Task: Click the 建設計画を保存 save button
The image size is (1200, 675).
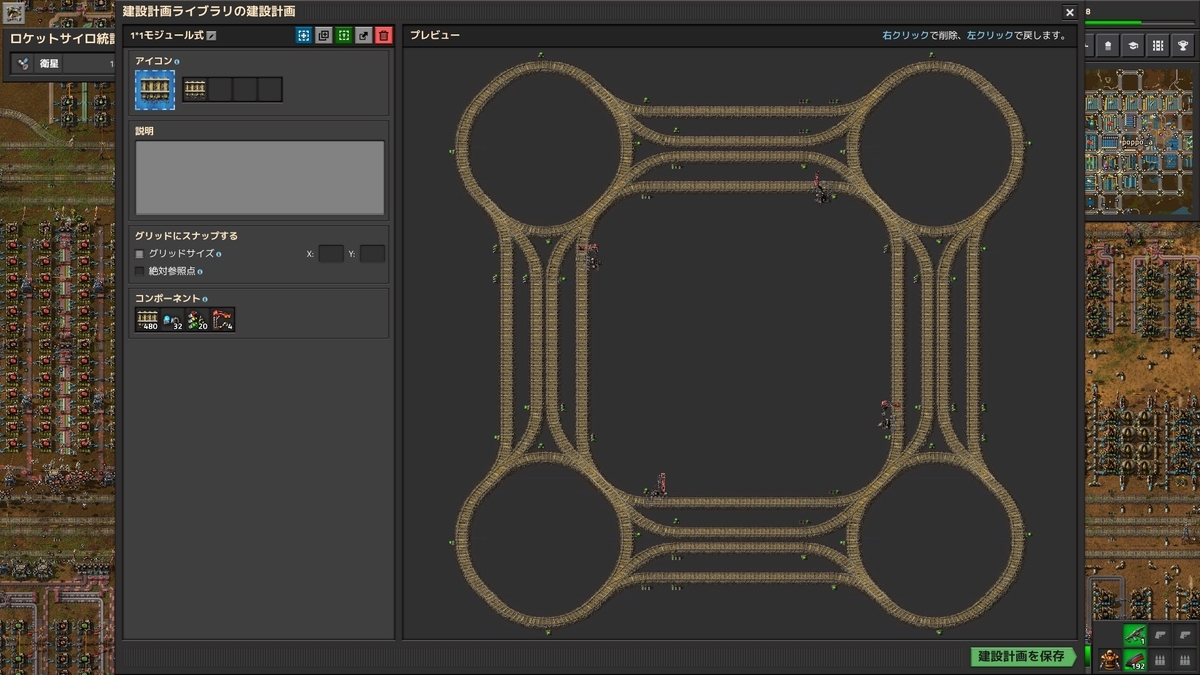Action: pos(1024,656)
